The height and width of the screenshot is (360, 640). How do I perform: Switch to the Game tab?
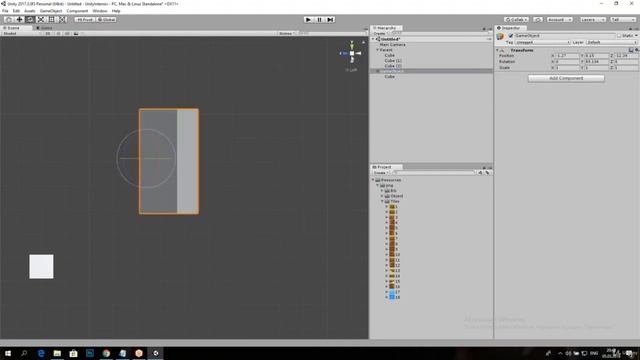(x=44, y=28)
